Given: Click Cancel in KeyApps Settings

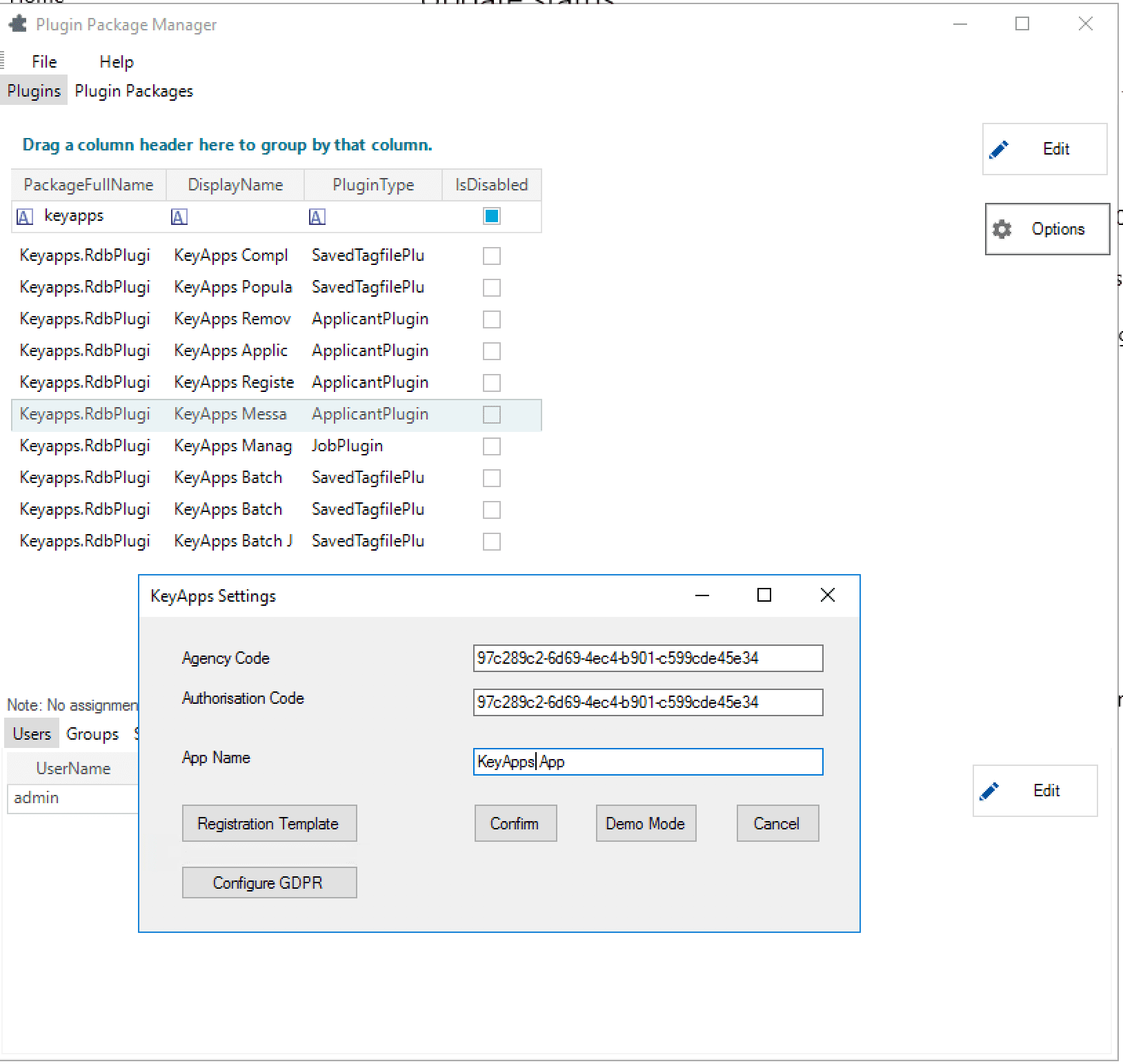Looking at the screenshot, I should point(777,823).
